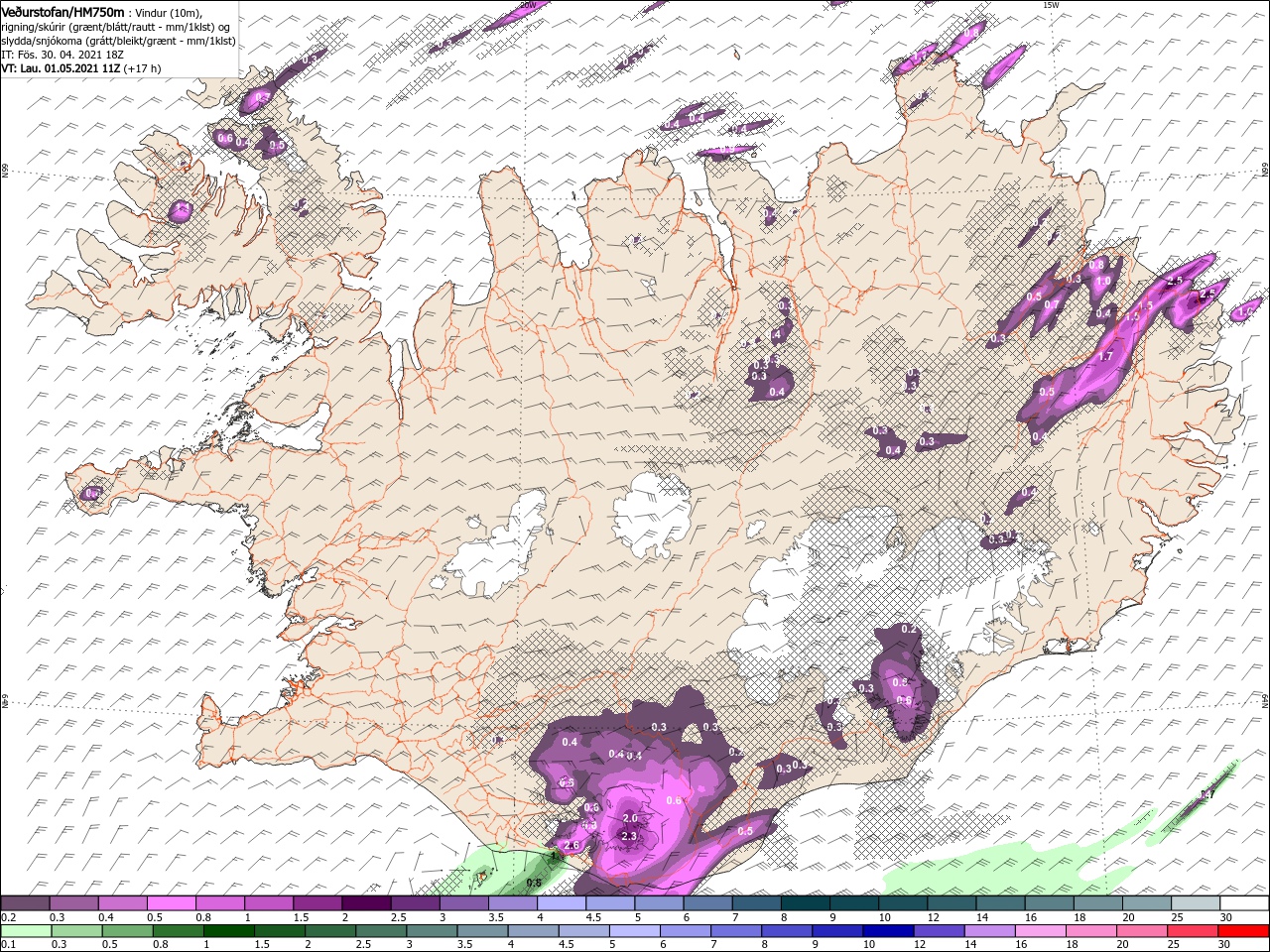Pick the deep blue 10 swatch in lower legend
The image size is (1270, 952).
(x=888, y=931)
